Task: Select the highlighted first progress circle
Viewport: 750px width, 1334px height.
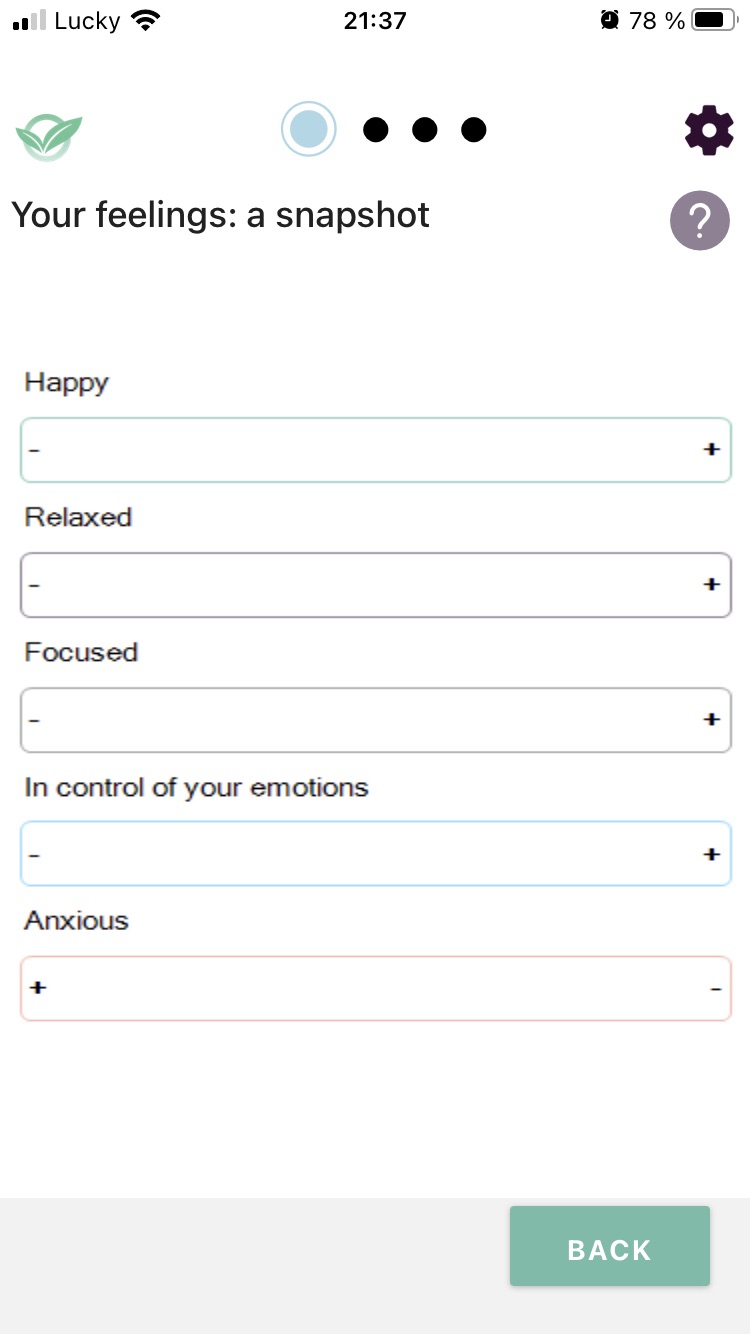Action: pos(308,129)
